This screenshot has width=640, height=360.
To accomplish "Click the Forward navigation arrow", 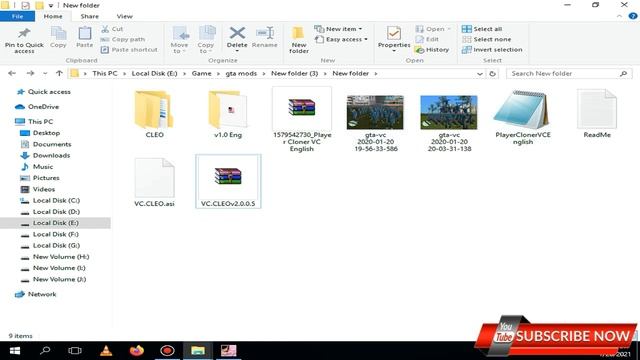I will [30, 73].
